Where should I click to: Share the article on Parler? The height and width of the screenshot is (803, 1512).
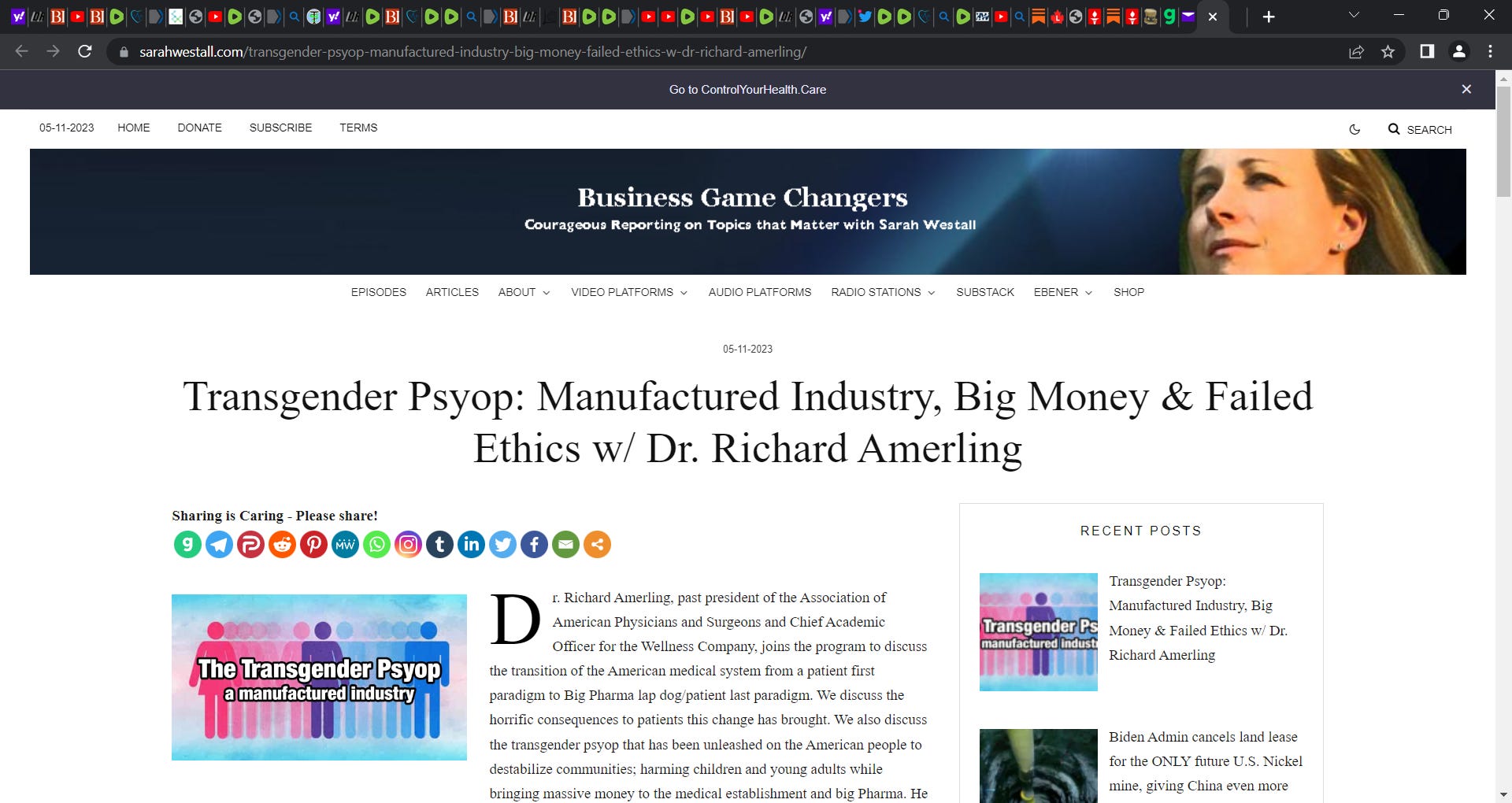[250, 544]
